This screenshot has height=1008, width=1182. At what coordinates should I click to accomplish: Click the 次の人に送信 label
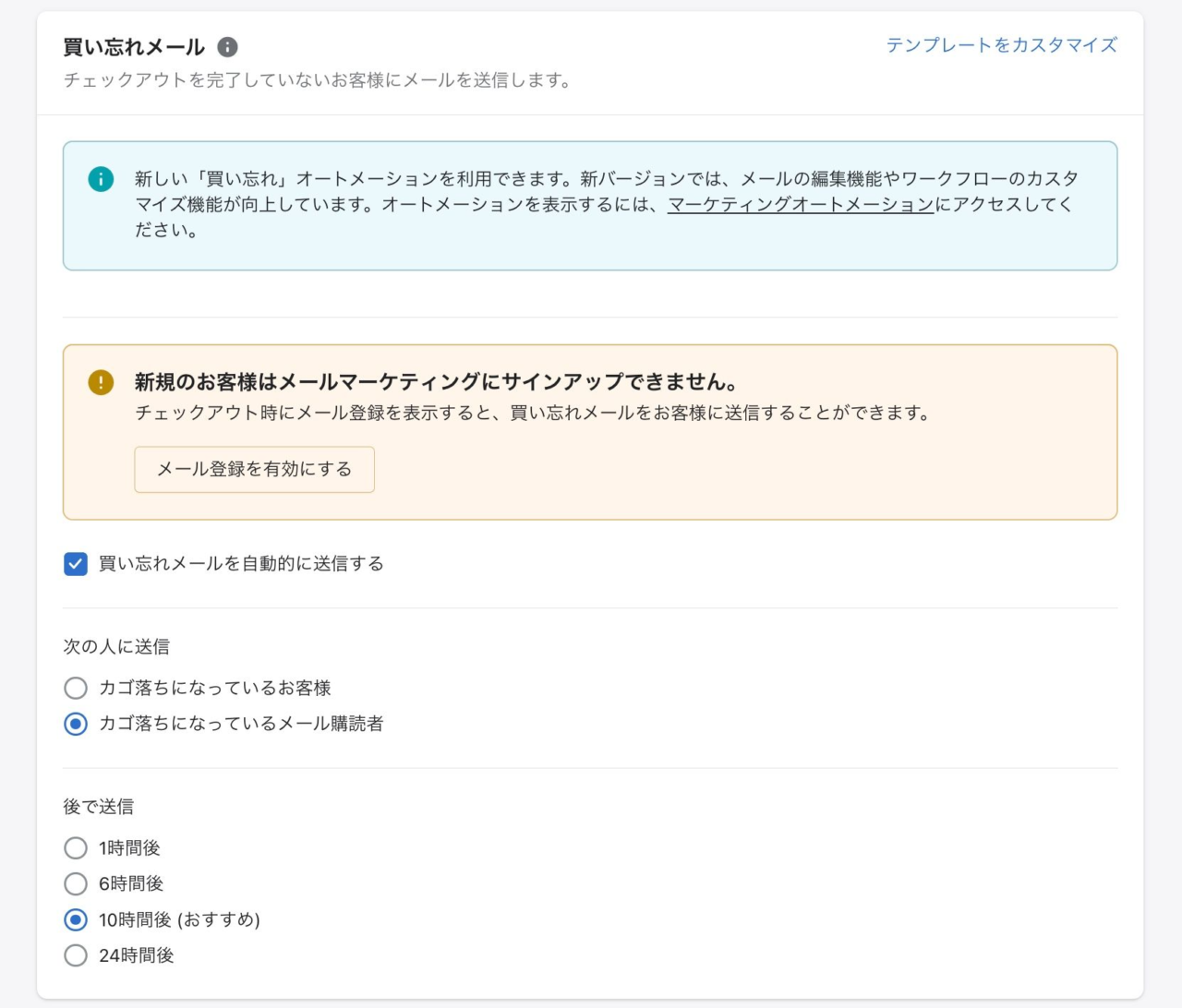pyautogui.click(x=116, y=646)
